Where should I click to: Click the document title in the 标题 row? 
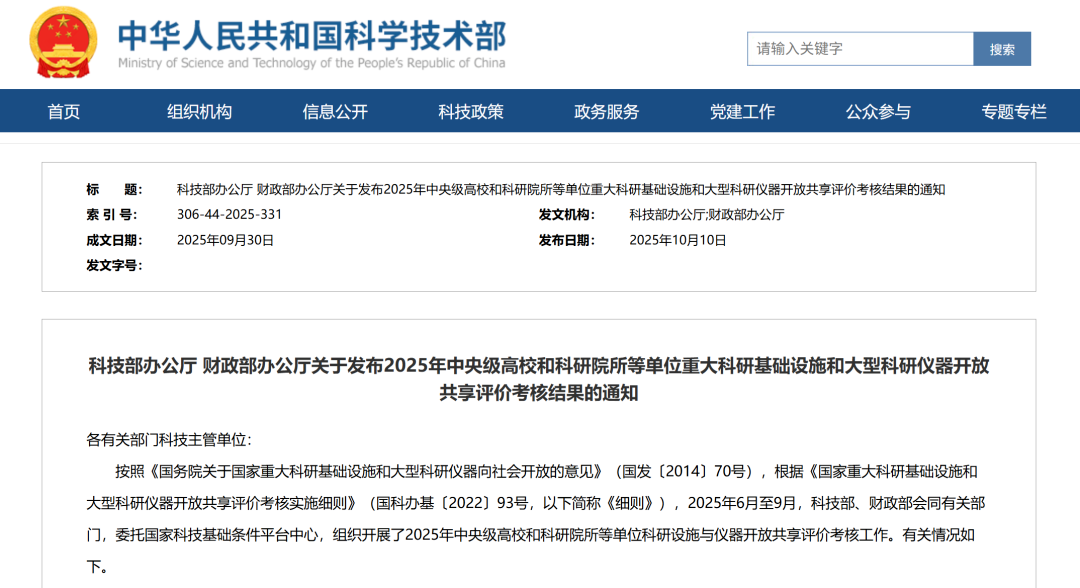560,190
